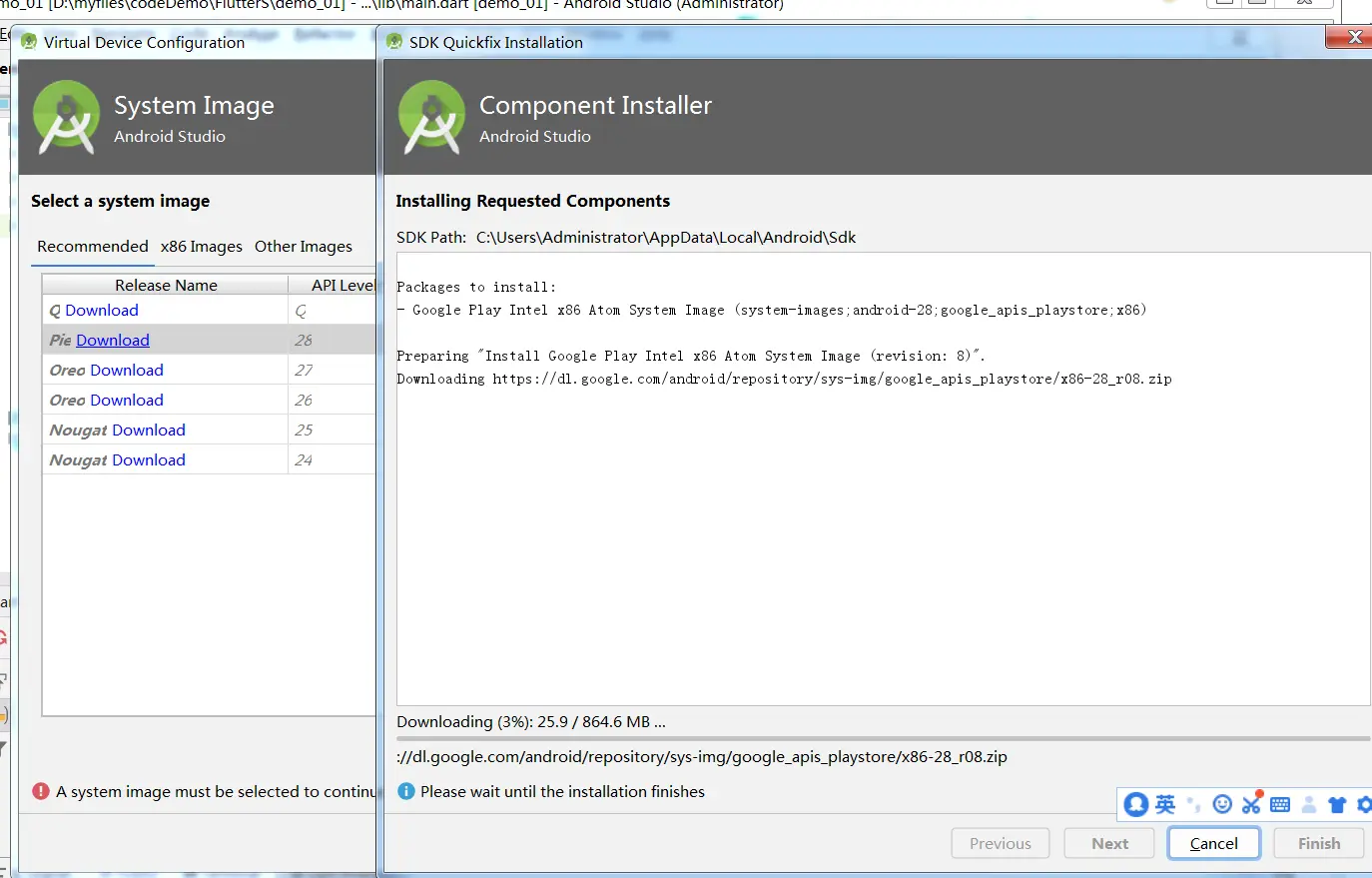The image size is (1372, 878).
Task: Switch to the x86 Images tab
Action: click(x=202, y=246)
